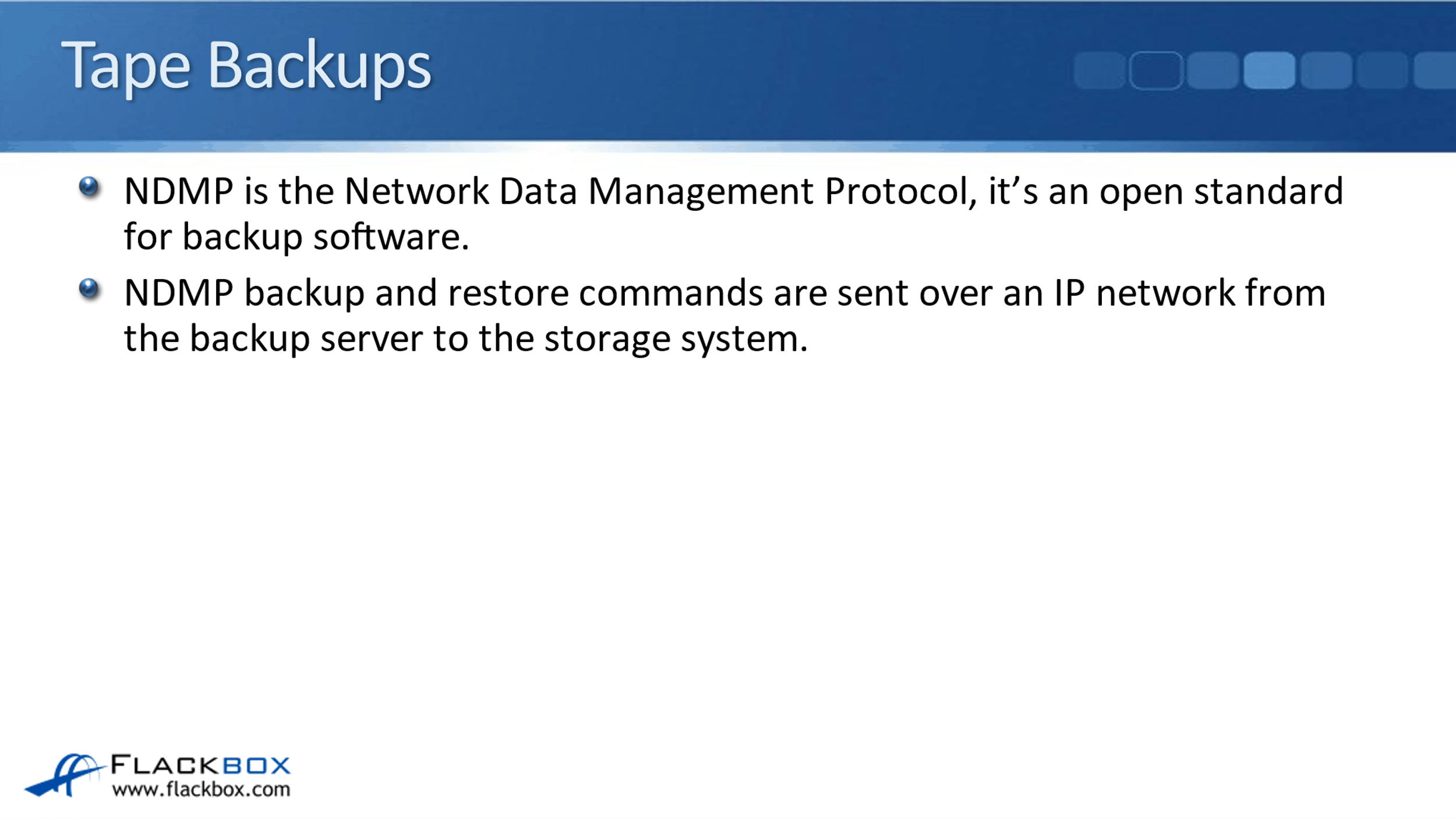Image resolution: width=1456 pixels, height=819 pixels.
Task: Click the words "storage system." on last line
Action: pos(676,338)
